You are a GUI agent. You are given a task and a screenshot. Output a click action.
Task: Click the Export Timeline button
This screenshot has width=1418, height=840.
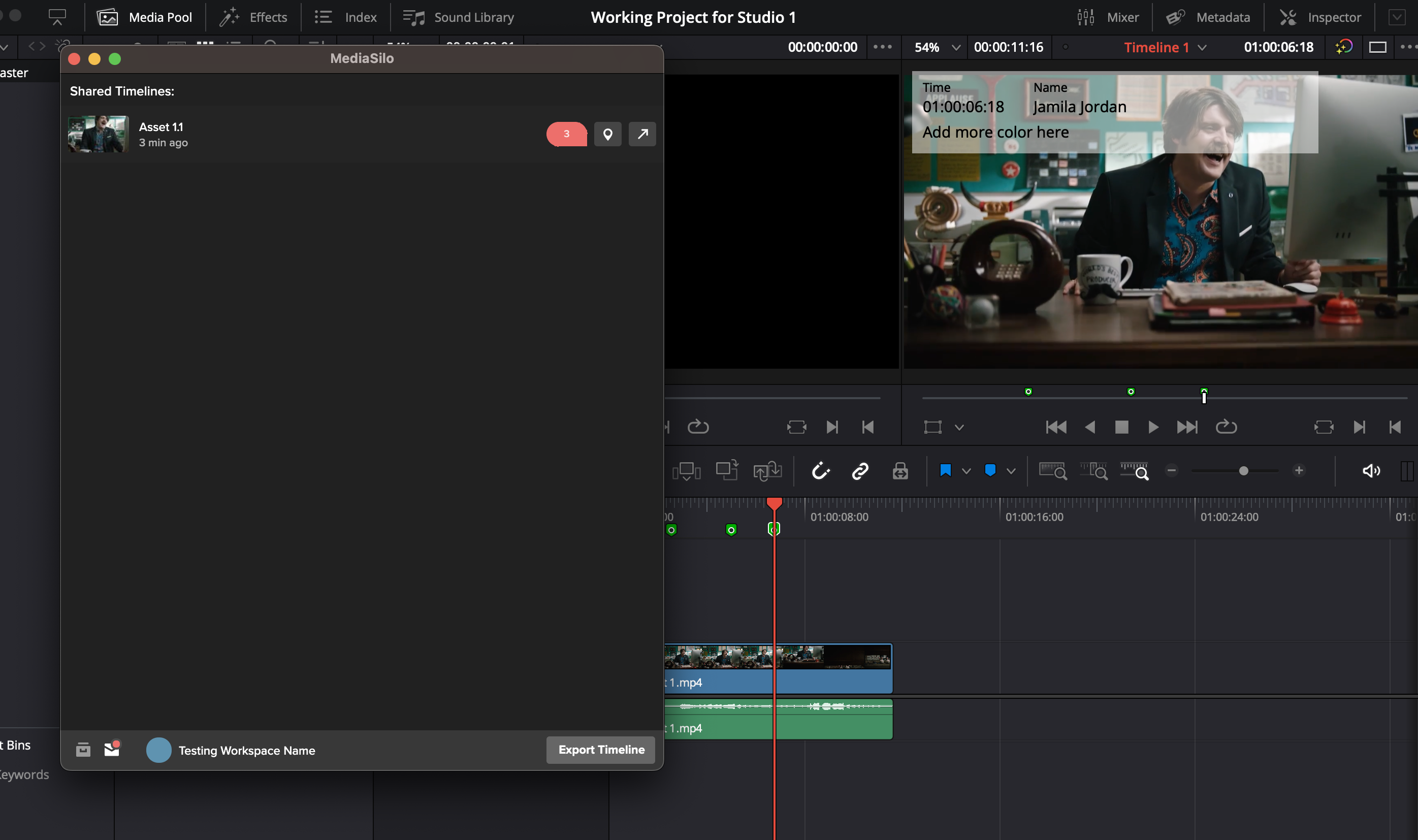pyautogui.click(x=600, y=750)
